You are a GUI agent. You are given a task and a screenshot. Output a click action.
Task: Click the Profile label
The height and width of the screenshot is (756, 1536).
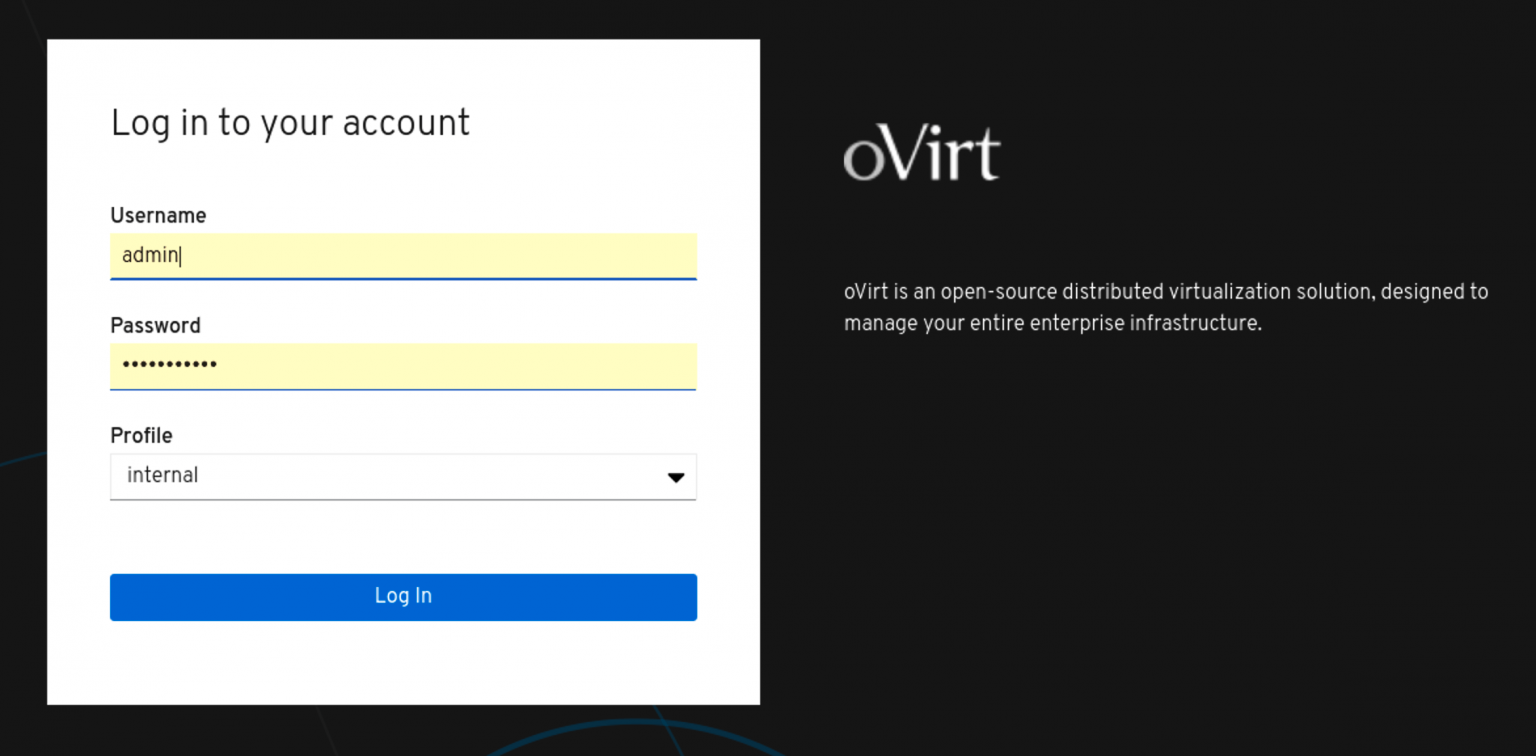click(x=141, y=436)
